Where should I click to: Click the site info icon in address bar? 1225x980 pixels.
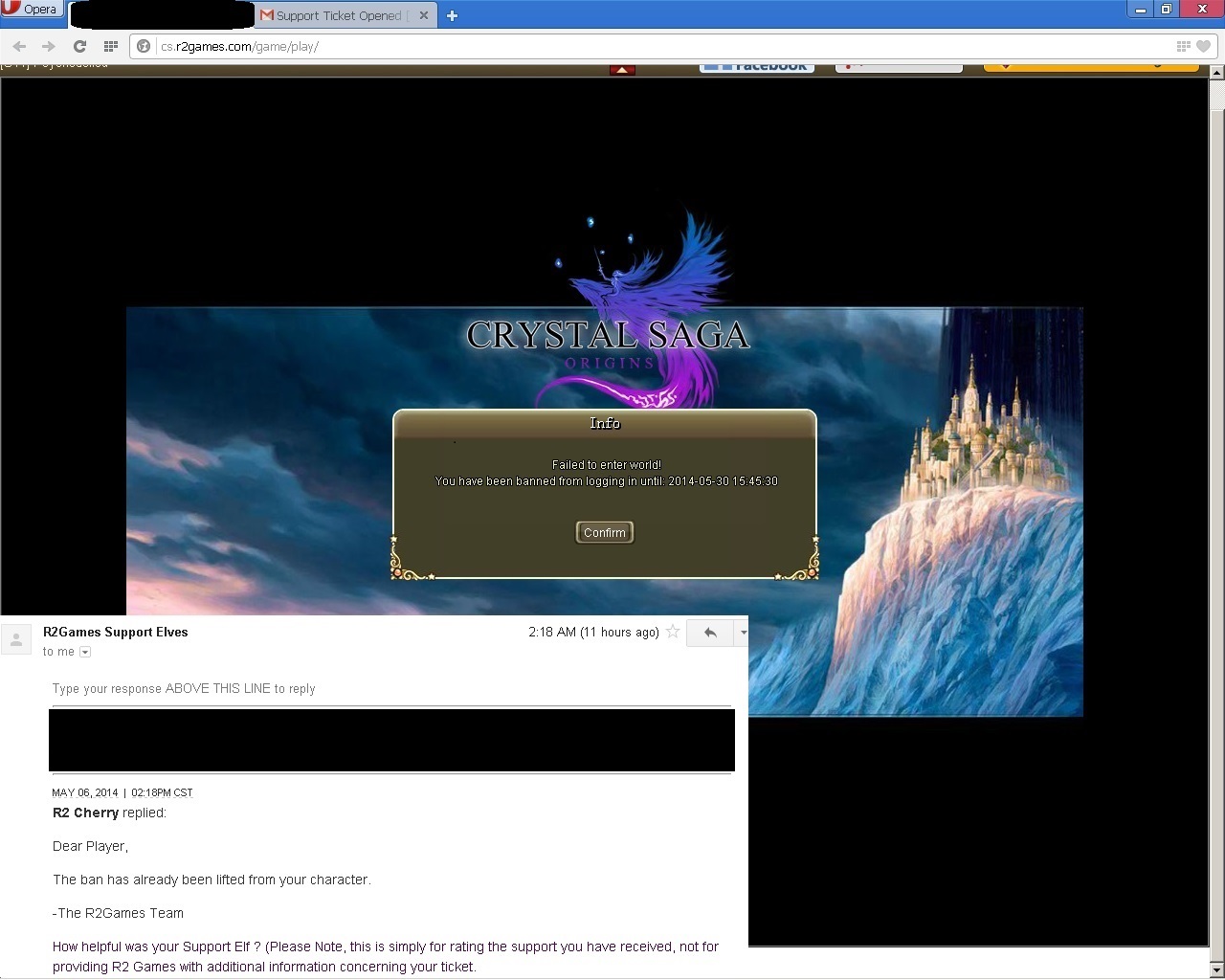click(x=144, y=46)
